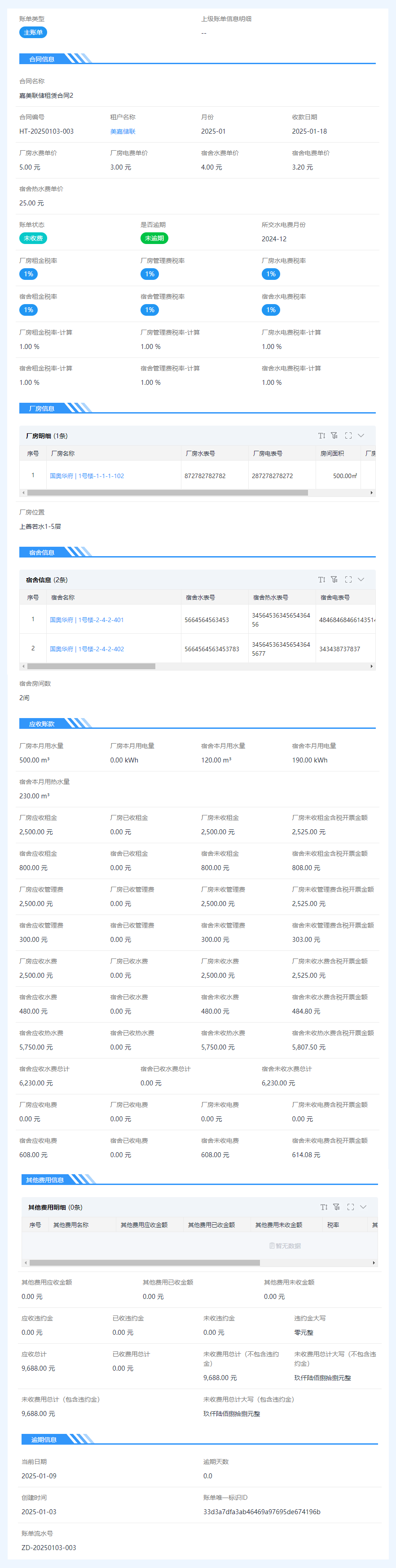The height and width of the screenshot is (1568, 396).
Task: Collapse the 其他费用明细 table using chevron
Action: click(x=364, y=1207)
